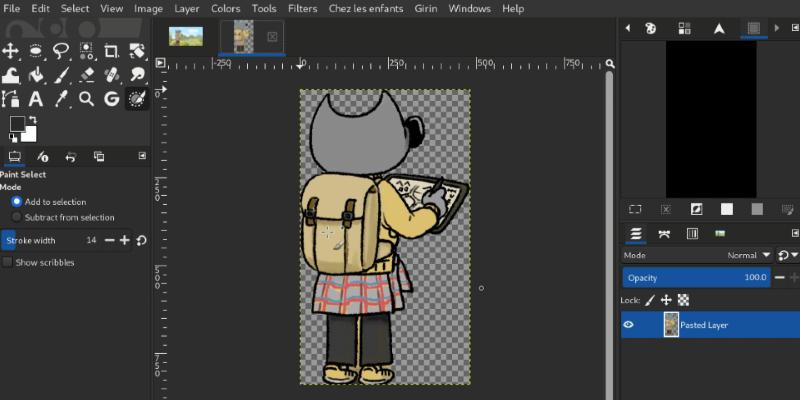
Task: Open the background color swatch
Action: (31, 136)
